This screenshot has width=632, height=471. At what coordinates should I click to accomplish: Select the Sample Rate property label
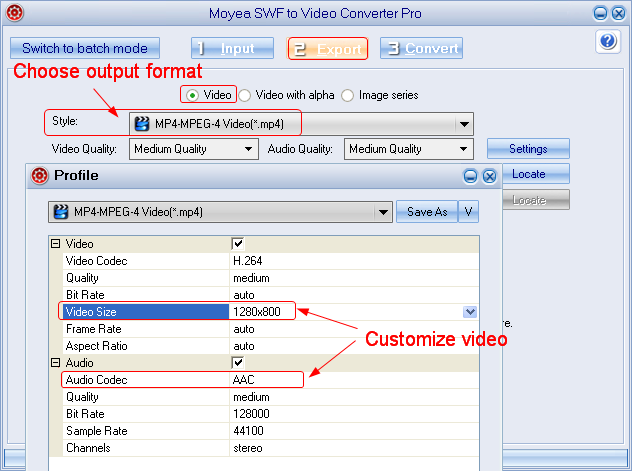[97, 431]
